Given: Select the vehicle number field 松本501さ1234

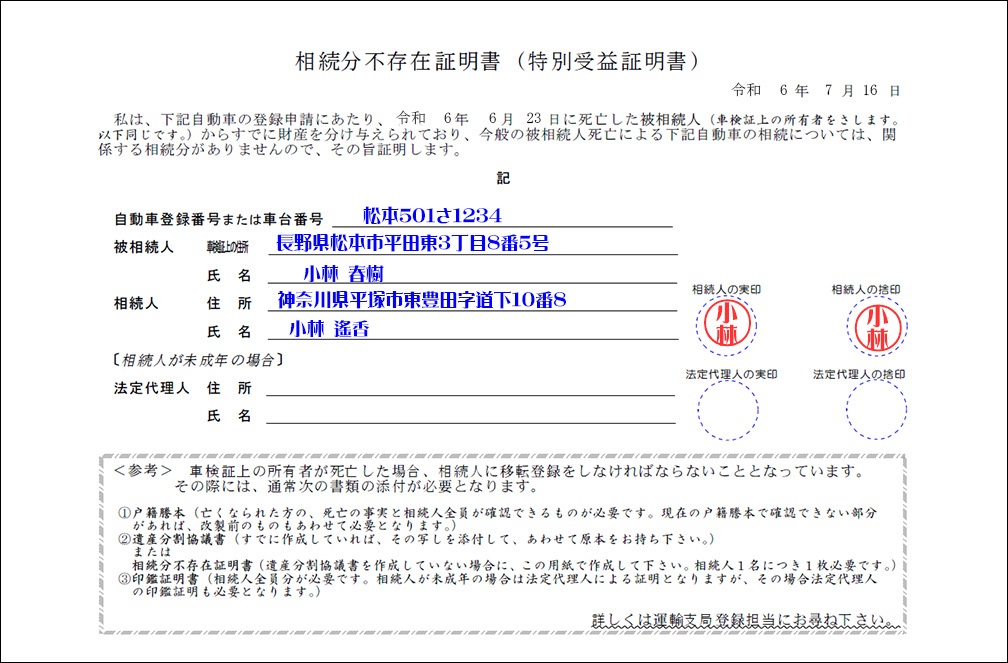Looking at the screenshot, I should (x=432, y=215).
